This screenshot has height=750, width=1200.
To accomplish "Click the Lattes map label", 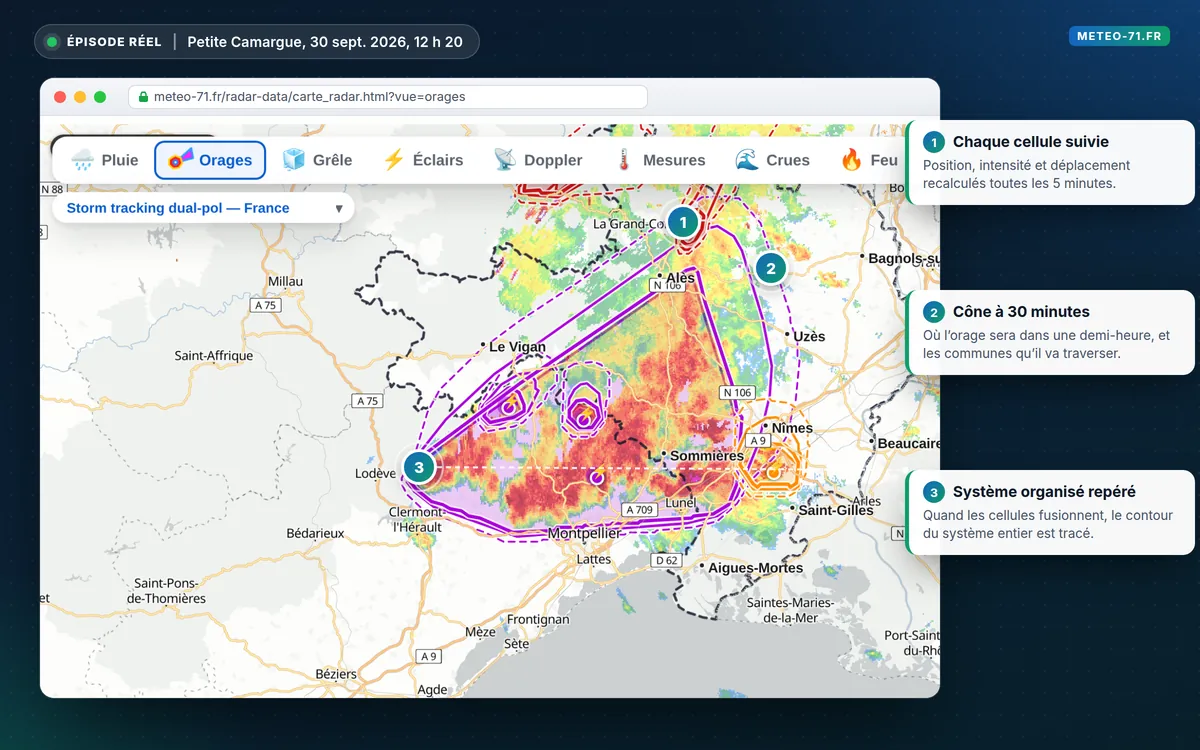I will tap(594, 559).
